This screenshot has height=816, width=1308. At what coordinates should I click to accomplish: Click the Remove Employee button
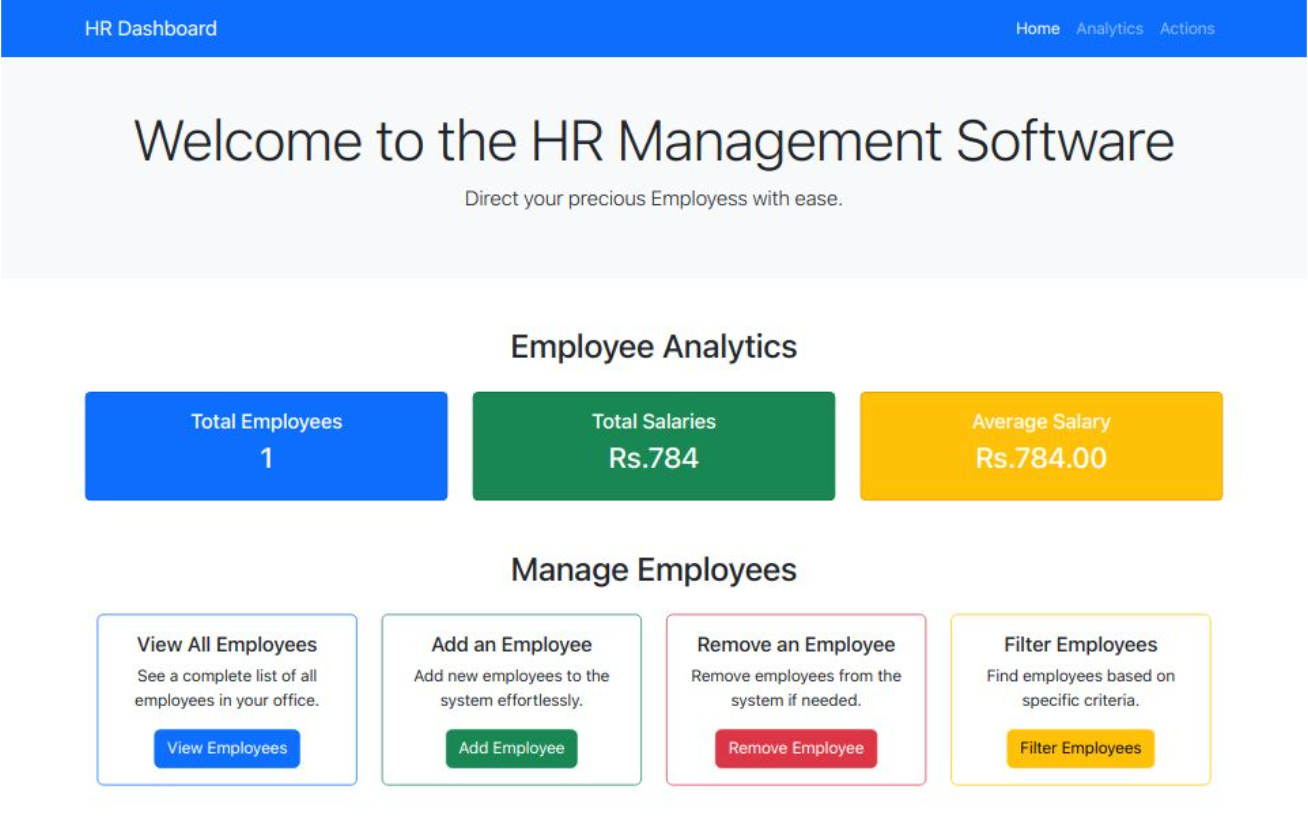point(796,748)
